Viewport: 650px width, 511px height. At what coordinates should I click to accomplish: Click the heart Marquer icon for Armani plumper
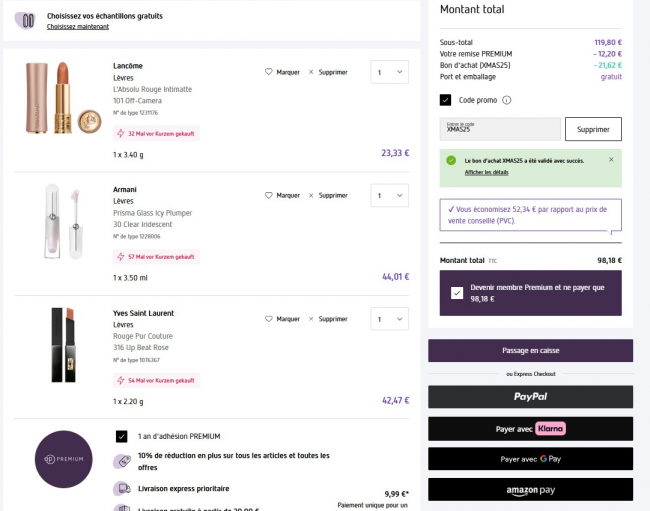(x=268, y=195)
